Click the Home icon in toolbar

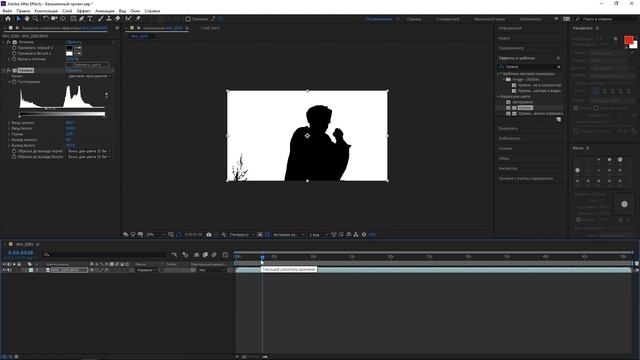8,19
